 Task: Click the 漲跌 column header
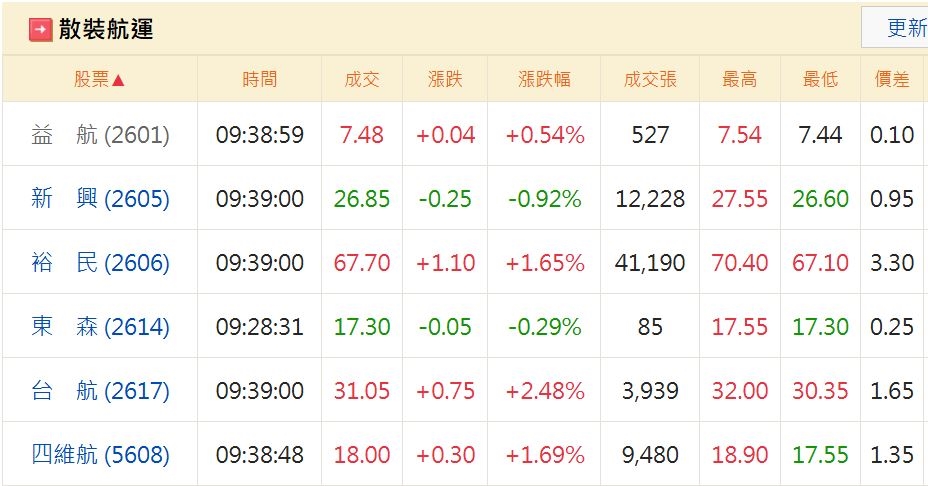point(445,80)
